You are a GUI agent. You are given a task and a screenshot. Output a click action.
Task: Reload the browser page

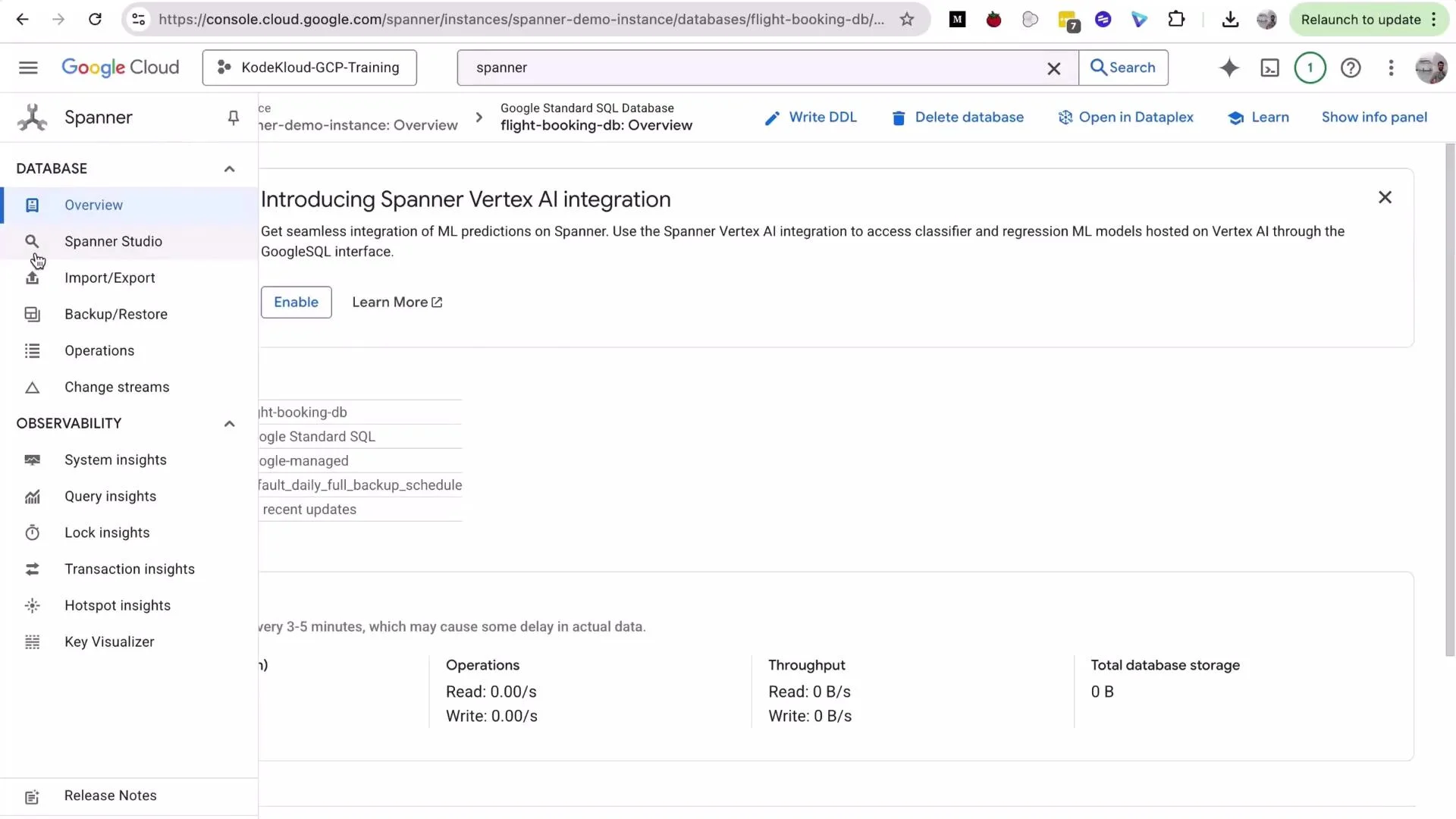pyautogui.click(x=95, y=20)
